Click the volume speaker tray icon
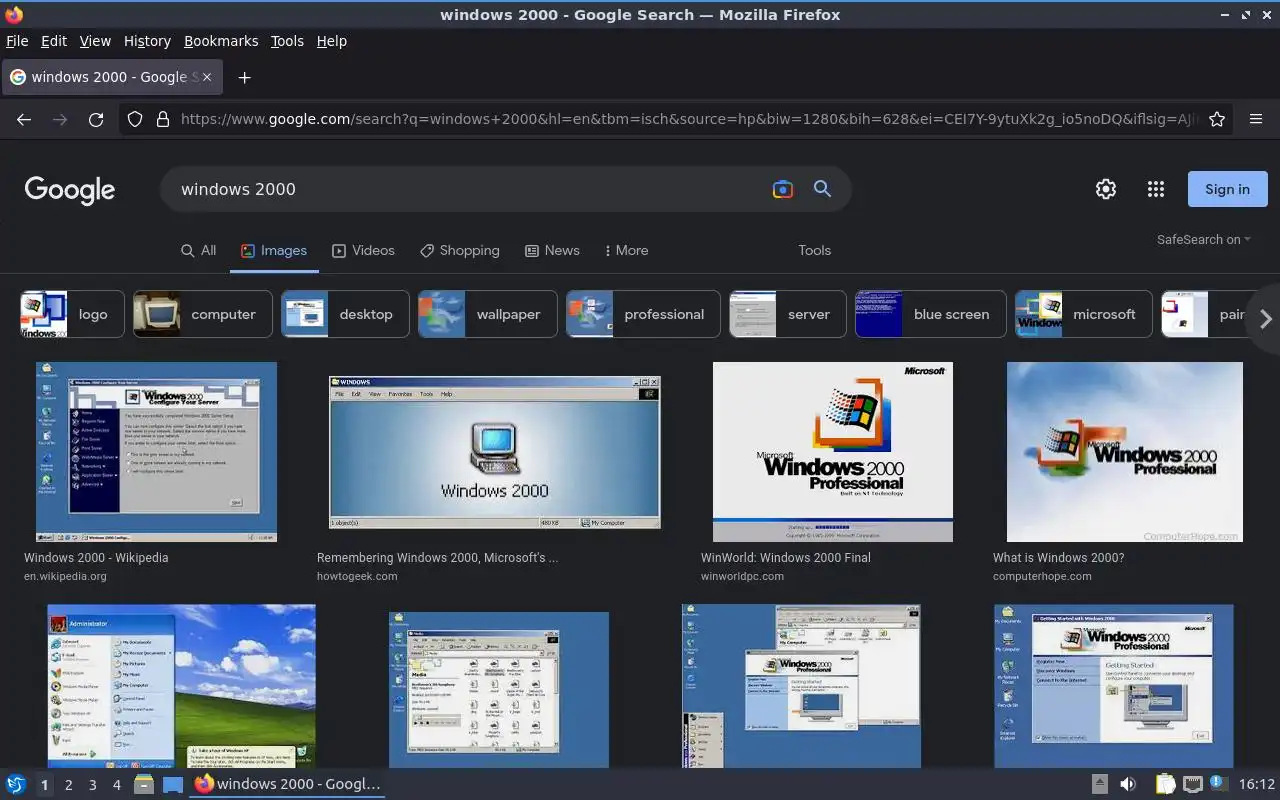Image resolution: width=1280 pixels, height=800 pixels. click(x=1128, y=784)
